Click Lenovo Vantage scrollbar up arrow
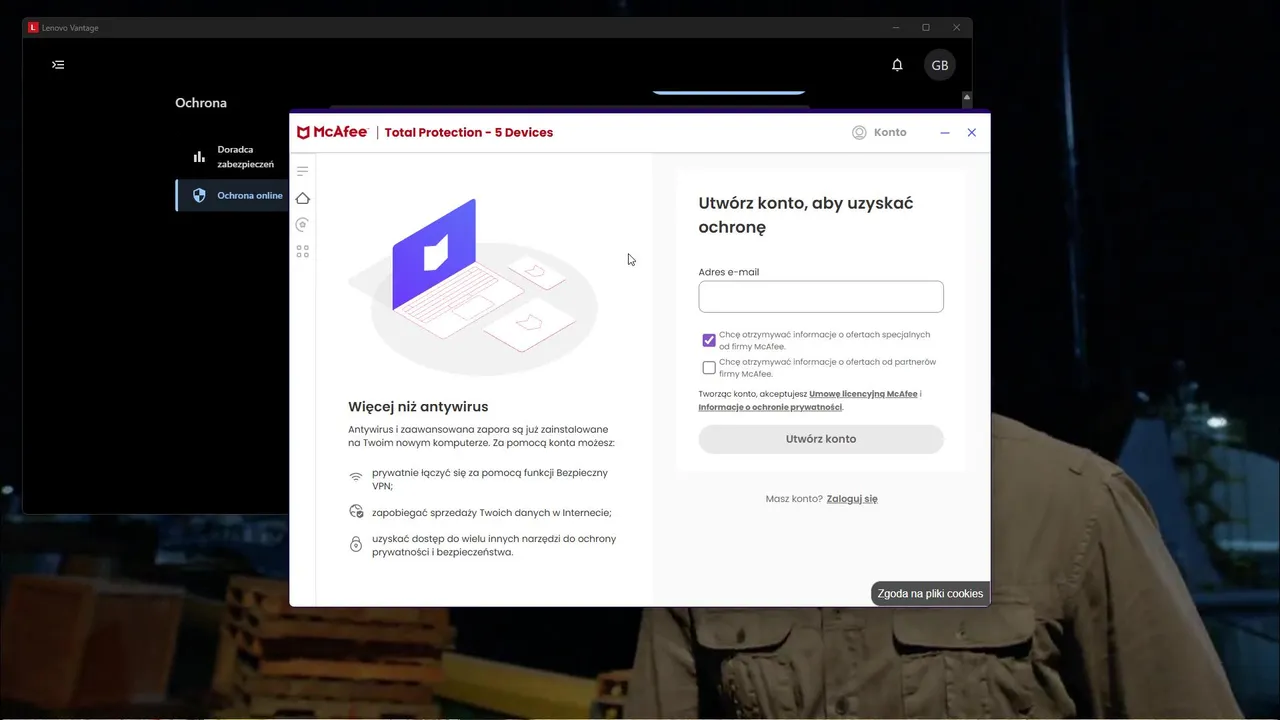This screenshot has height=720, width=1280. point(967,97)
